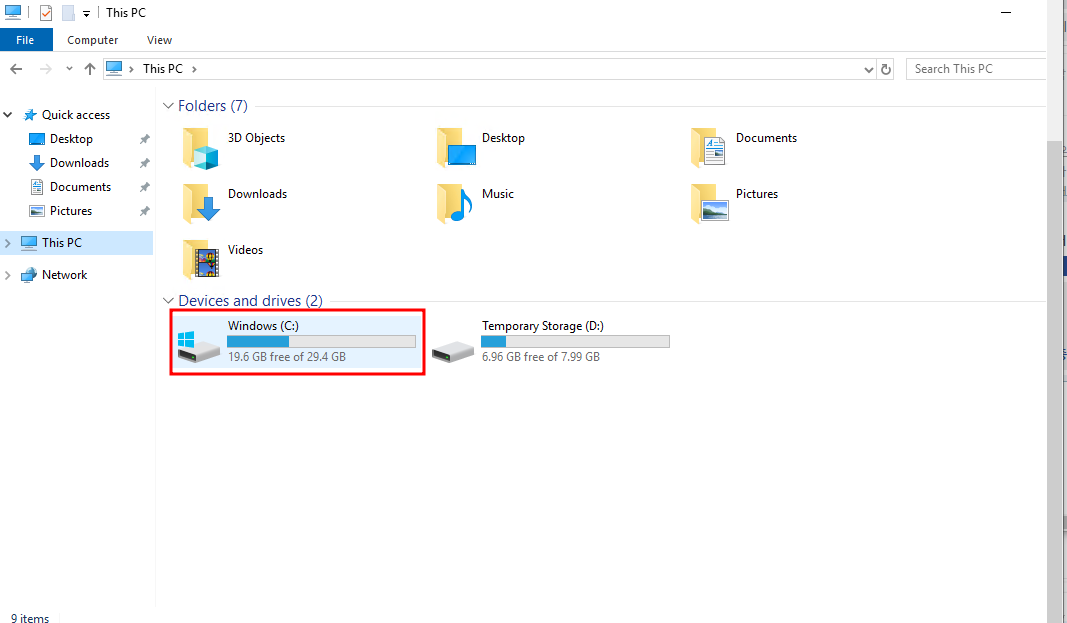Go up one level with Up arrow
Viewport: 1067px width, 623px height.
click(89, 69)
